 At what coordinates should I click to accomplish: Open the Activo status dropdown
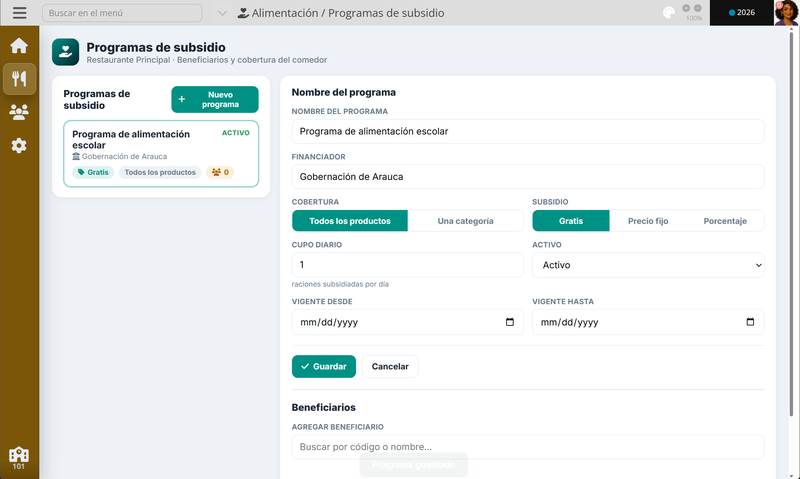pyautogui.click(x=648, y=265)
